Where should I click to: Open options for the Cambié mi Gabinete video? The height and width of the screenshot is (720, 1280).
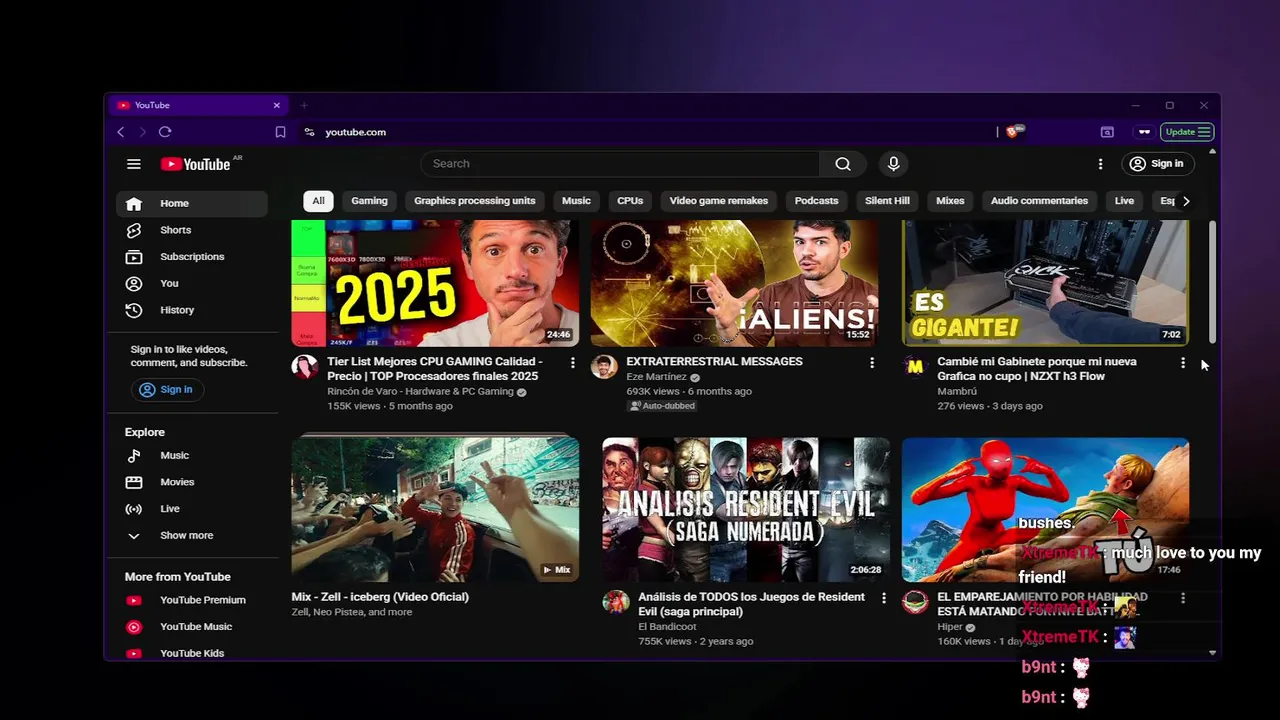pos(1183,362)
